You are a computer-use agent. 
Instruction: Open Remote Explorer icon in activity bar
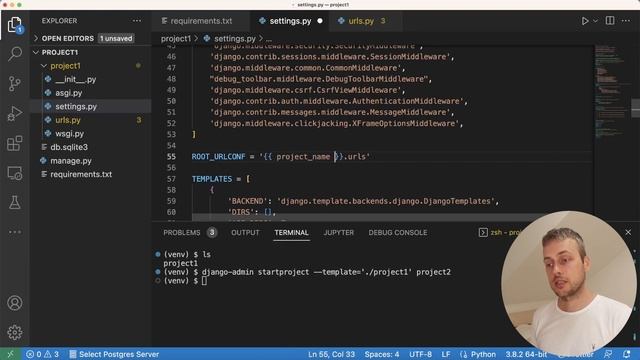15,173
